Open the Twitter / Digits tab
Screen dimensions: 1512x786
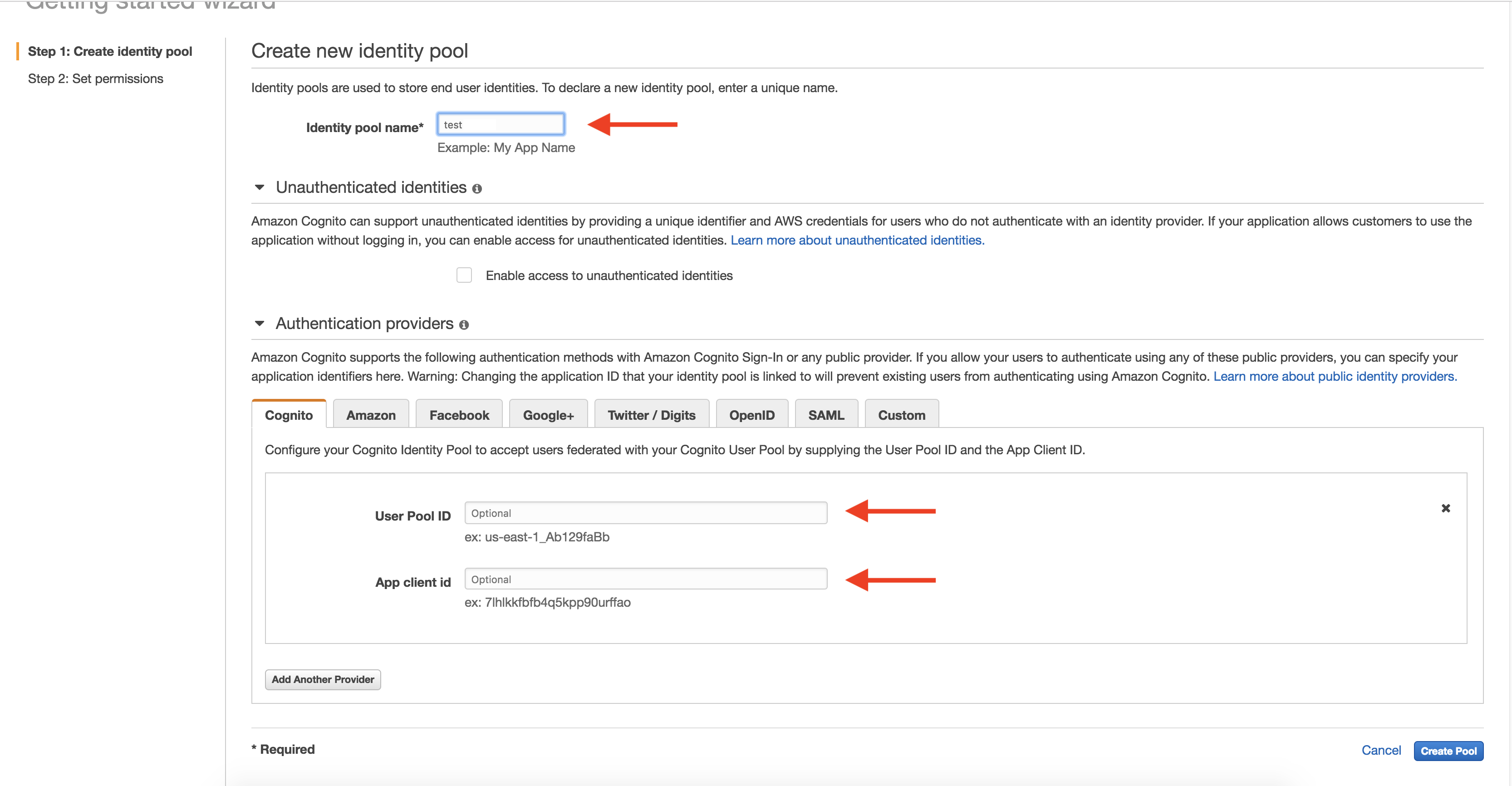652,415
